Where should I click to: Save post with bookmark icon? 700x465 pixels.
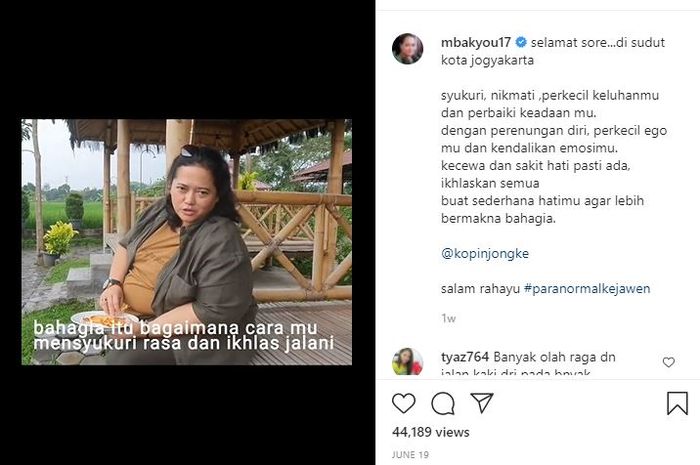677,403
